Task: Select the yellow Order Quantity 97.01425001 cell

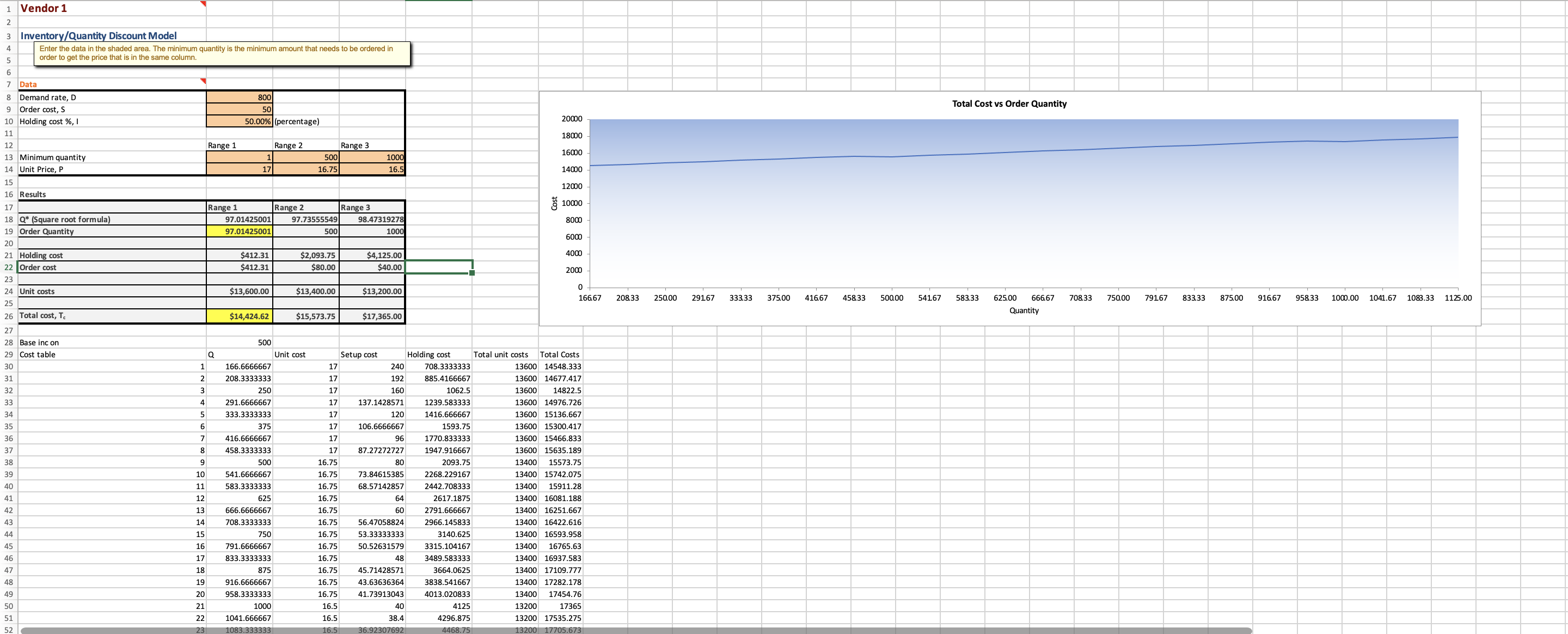Action: [239, 231]
